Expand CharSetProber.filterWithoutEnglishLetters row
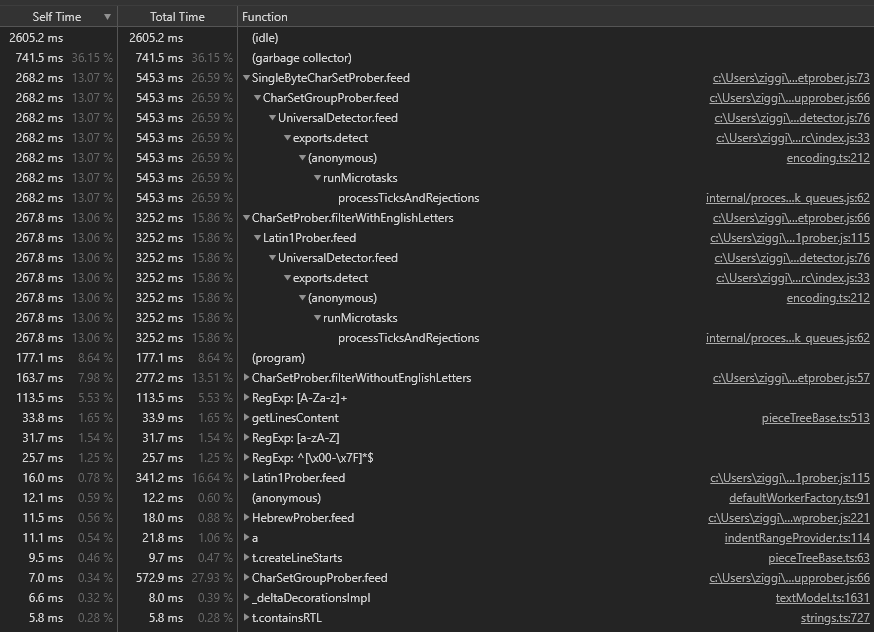The width and height of the screenshot is (874, 632). click(246, 378)
